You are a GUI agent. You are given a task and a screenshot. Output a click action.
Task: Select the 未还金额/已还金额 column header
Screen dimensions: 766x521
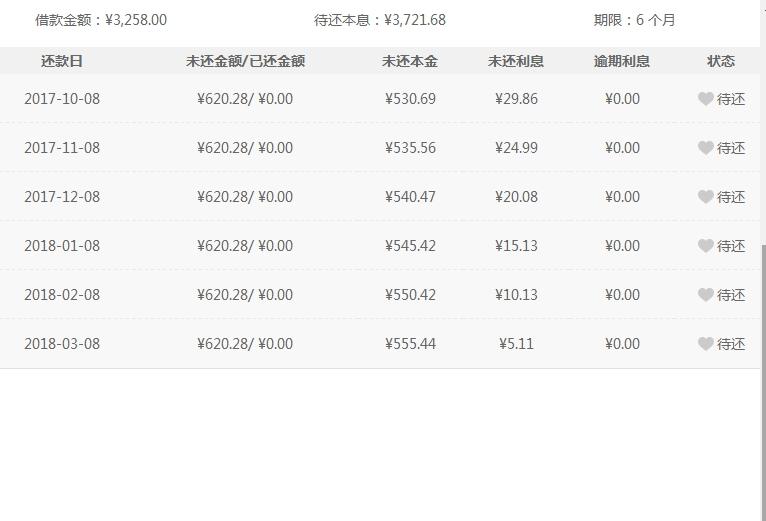pyautogui.click(x=245, y=61)
